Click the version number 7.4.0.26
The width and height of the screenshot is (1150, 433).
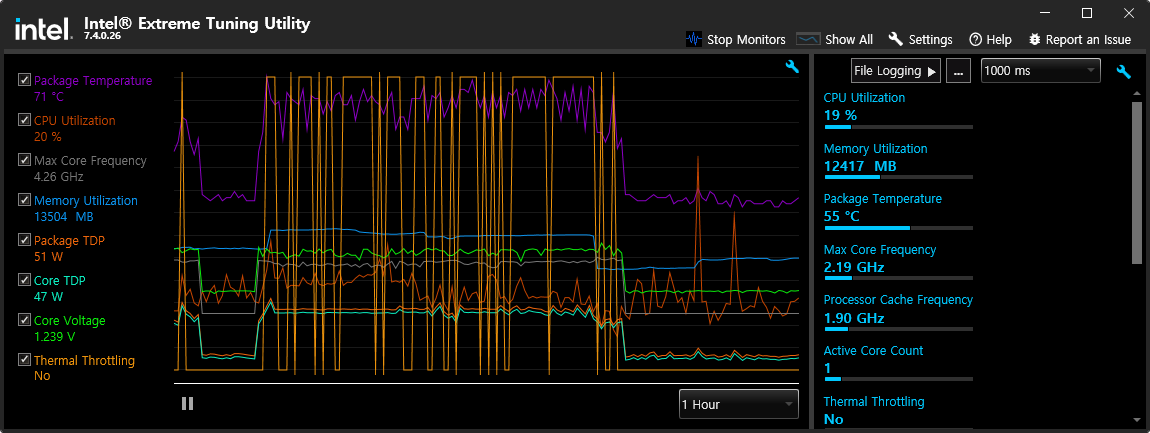[x=103, y=36]
